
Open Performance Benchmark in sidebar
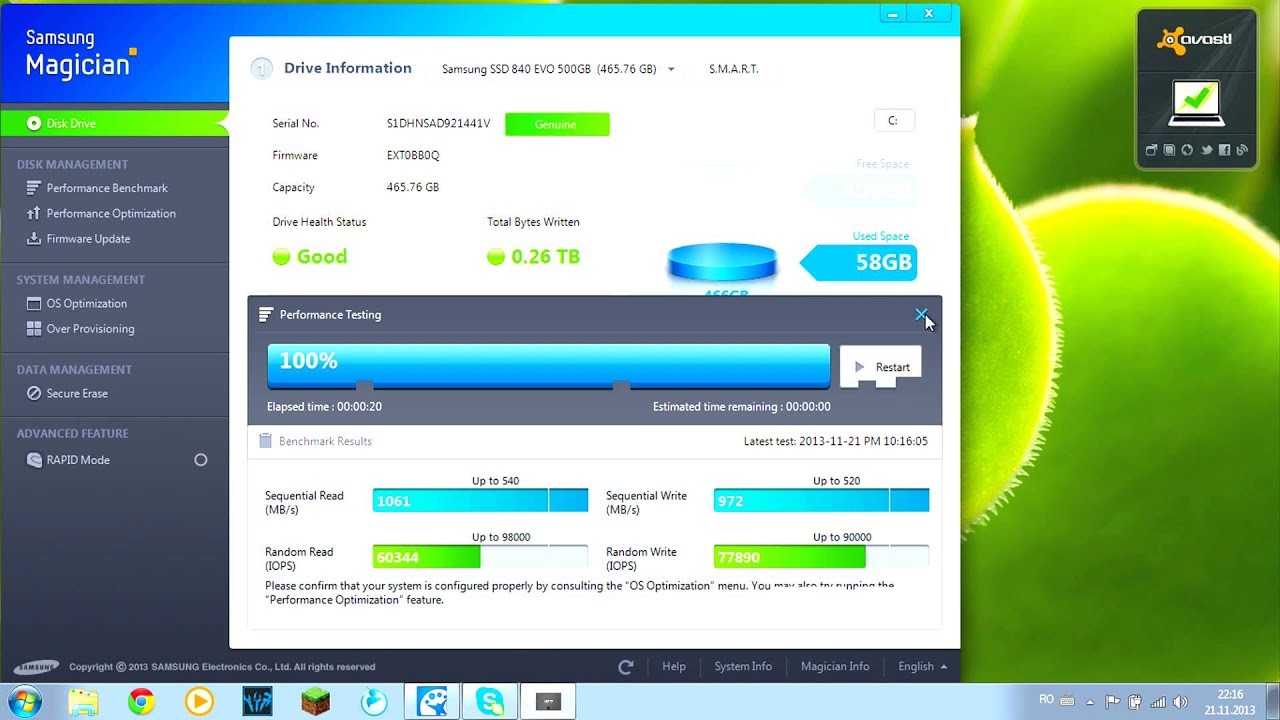tap(107, 188)
